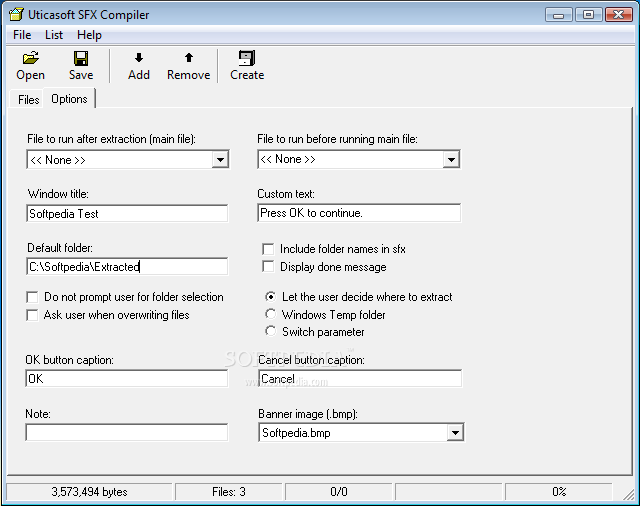Click the Uticasoft app icon in title bar
The width and height of the screenshot is (640, 506).
(16, 14)
